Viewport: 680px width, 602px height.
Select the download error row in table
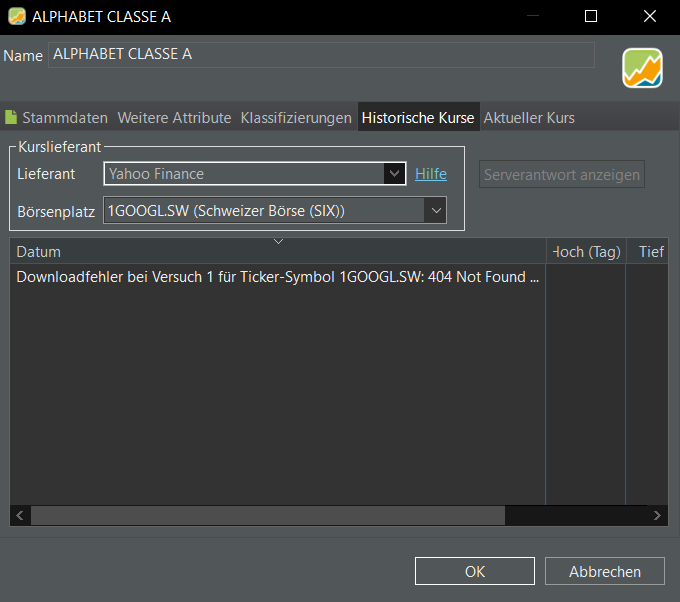coord(278,277)
